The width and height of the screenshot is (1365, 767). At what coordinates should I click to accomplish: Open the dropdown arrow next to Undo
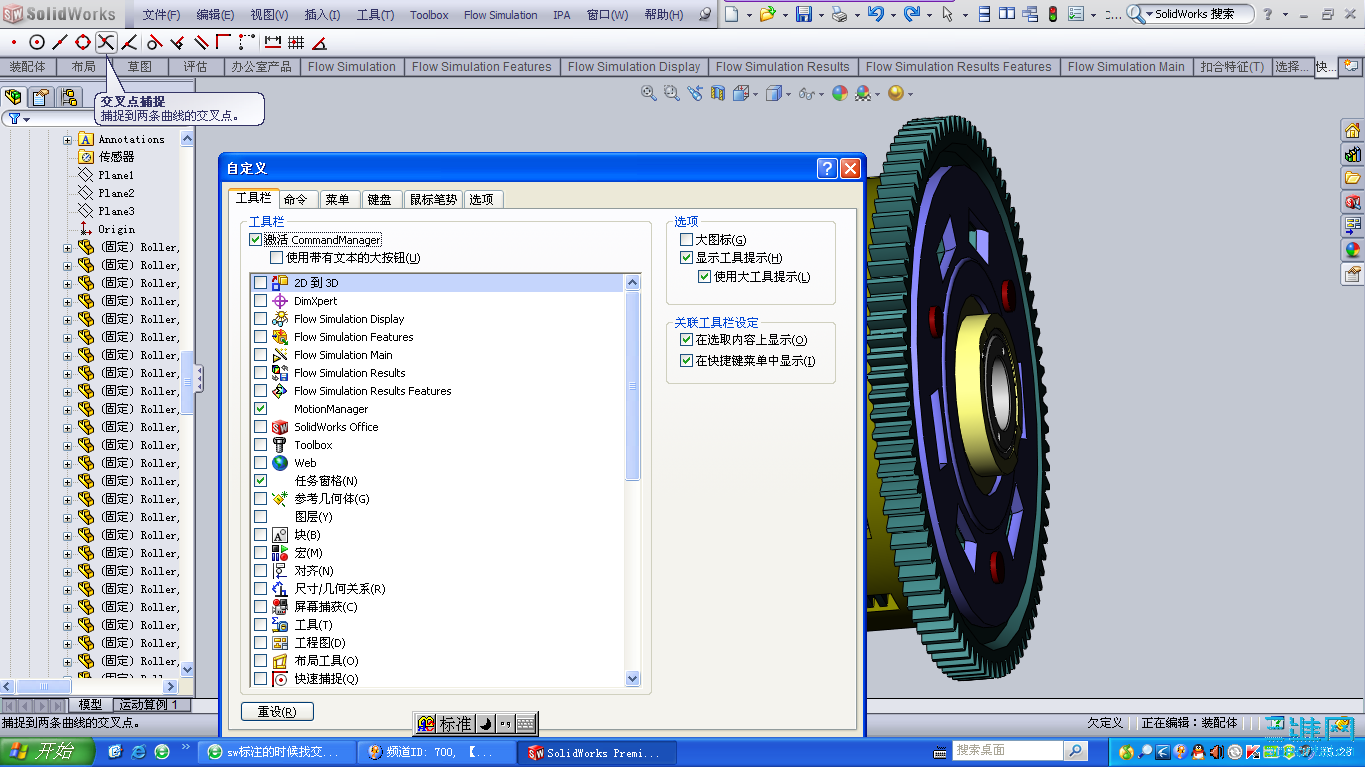[x=892, y=15]
